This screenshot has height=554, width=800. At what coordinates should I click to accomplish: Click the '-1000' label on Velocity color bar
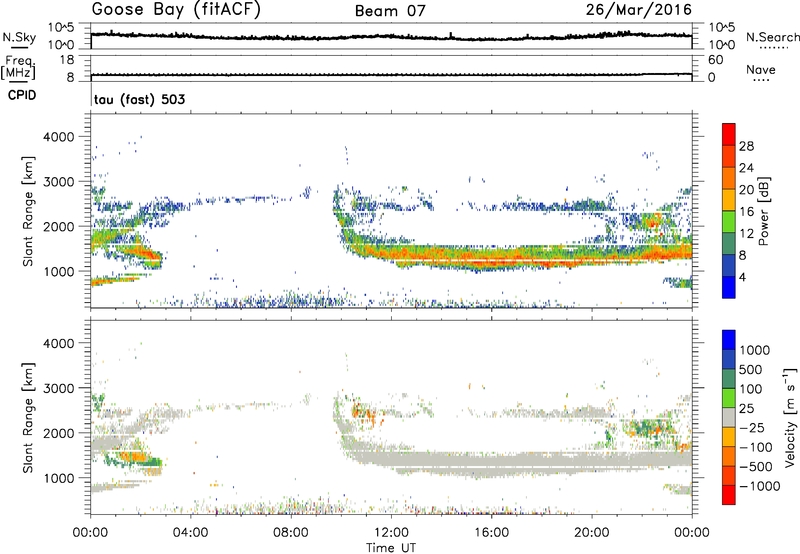[760, 486]
